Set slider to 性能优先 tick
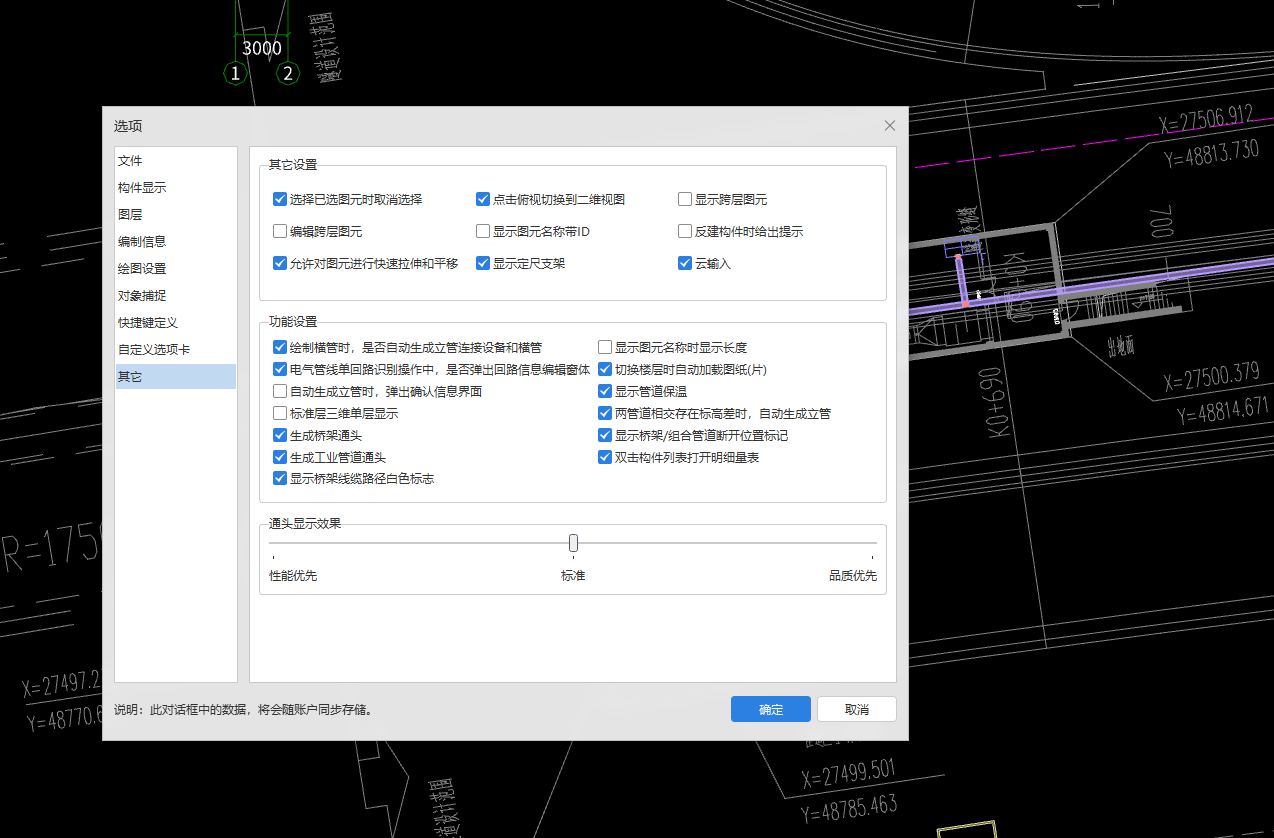This screenshot has height=838, width=1274. [272, 558]
